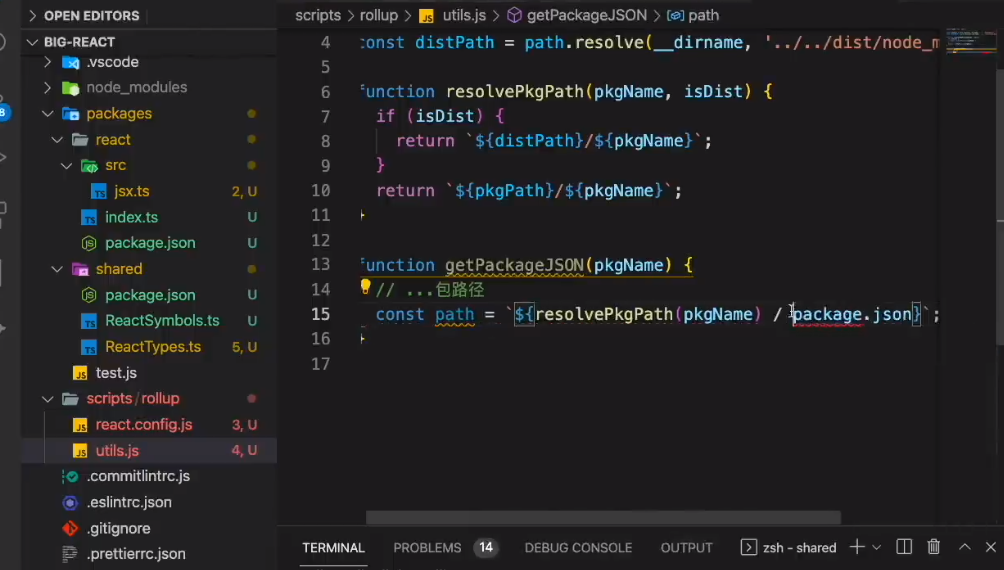Screen dimensions: 1004x570
Task: Open index.ts in the react folder
Action: coord(131,217)
